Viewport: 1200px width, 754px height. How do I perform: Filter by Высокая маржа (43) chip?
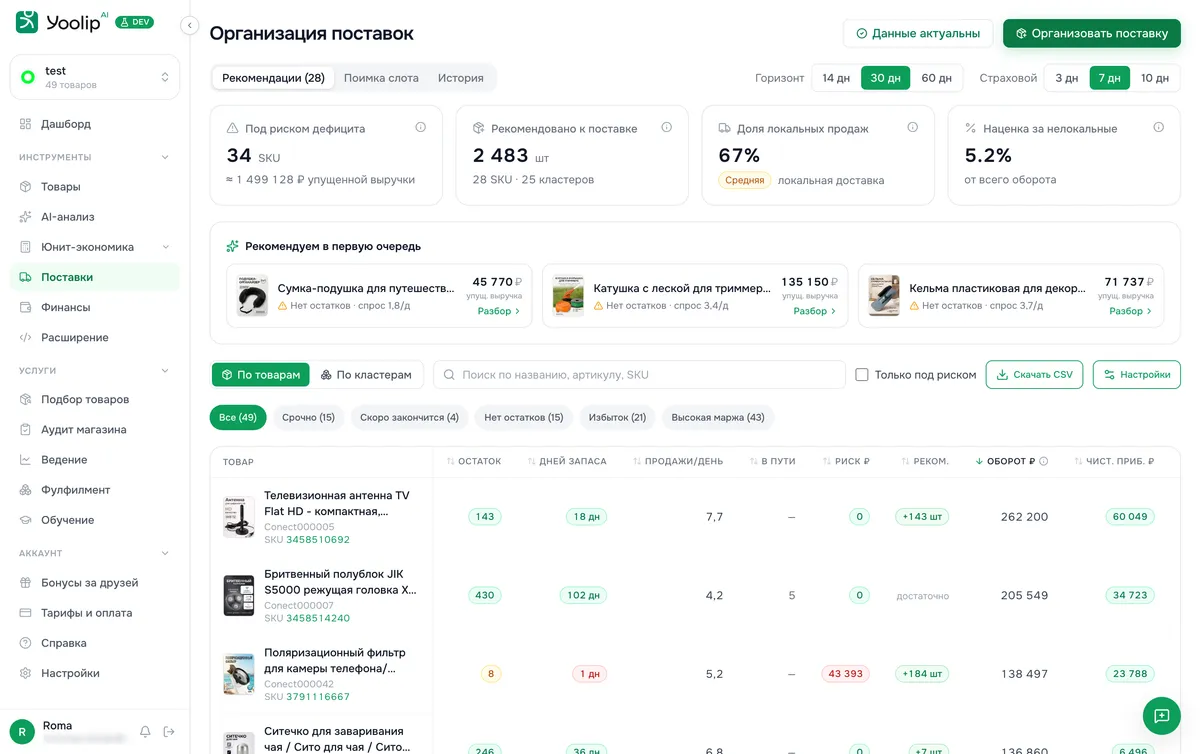point(718,417)
